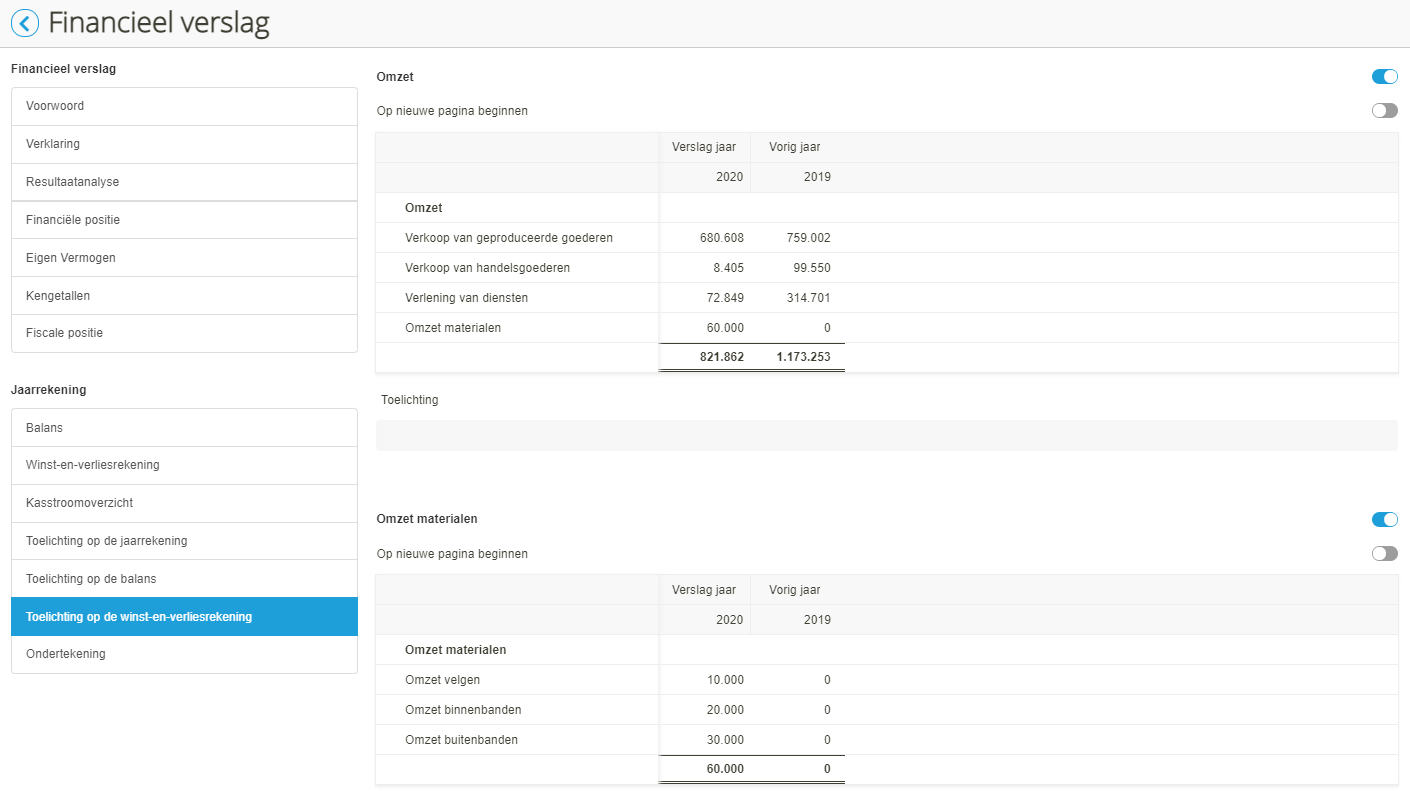Image resolution: width=1410 pixels, height=791 pixels.
Task: Click the value 30.000
Action: click(726, 740)
